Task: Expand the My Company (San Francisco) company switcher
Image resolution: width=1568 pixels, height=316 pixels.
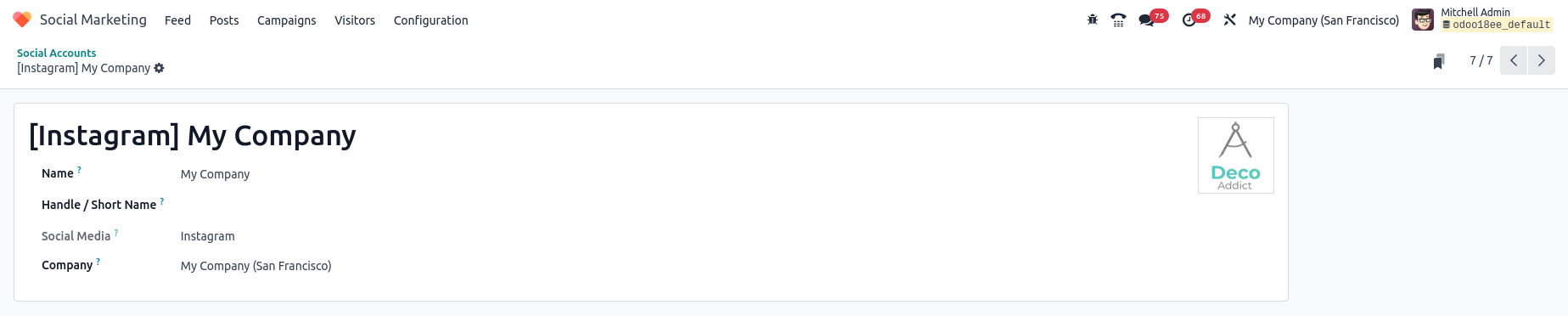Action: [1324, 20]
